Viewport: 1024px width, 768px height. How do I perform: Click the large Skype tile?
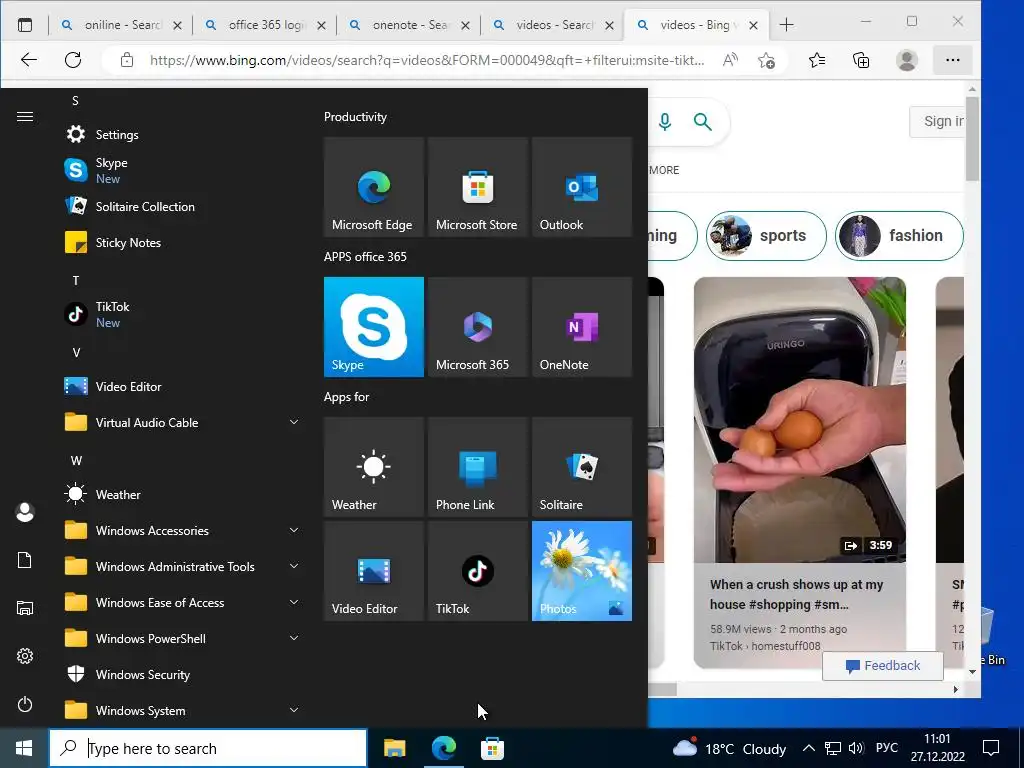[x=374, y=327]
